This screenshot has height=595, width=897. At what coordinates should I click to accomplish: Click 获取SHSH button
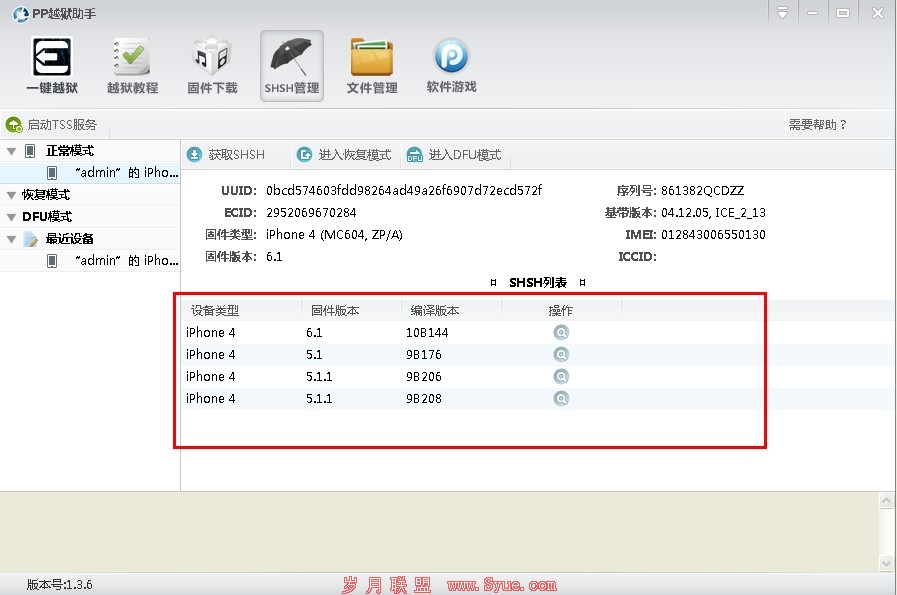click(x=225, y=154)
